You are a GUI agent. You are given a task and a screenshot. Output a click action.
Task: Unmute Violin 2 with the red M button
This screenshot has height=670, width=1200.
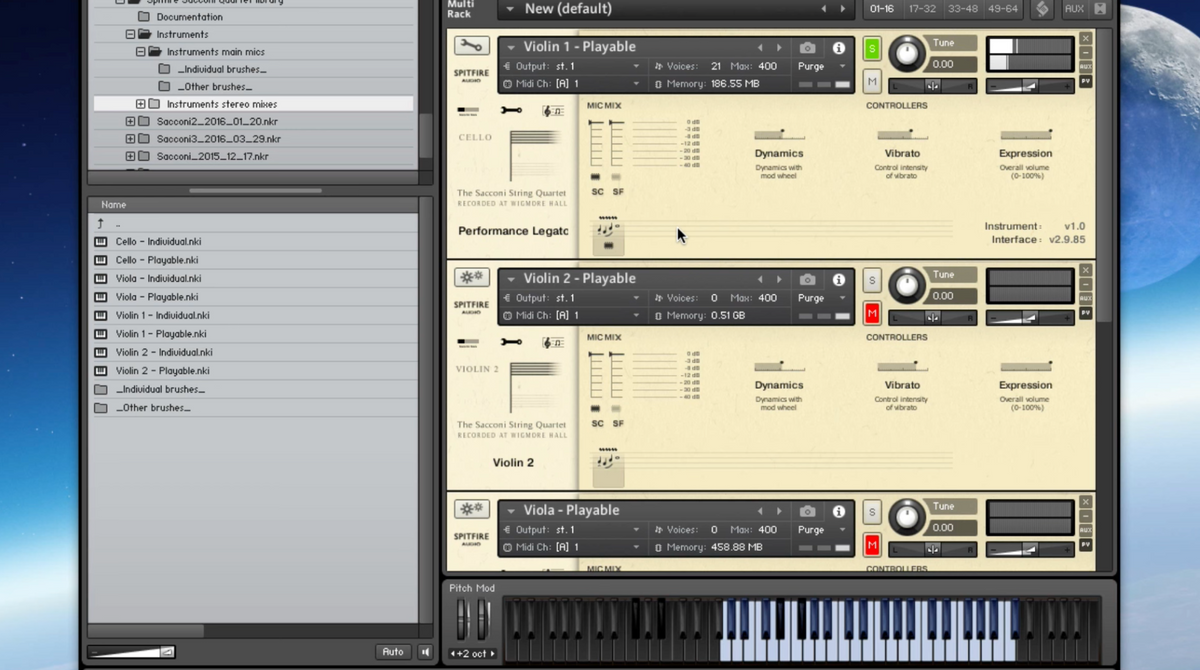(x=872, y=314)
